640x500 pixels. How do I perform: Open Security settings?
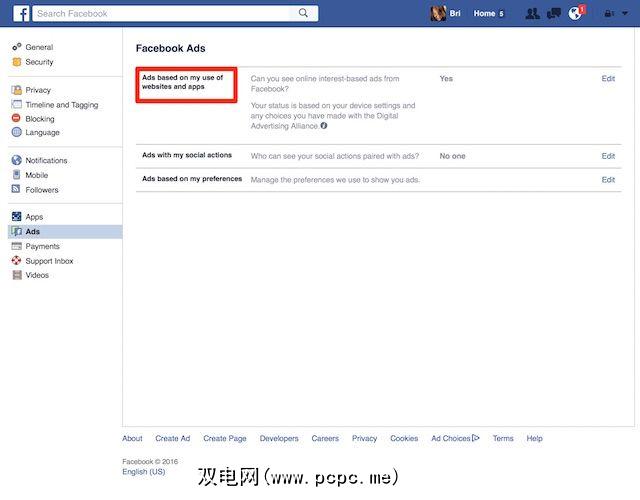[x=39, y=62]
